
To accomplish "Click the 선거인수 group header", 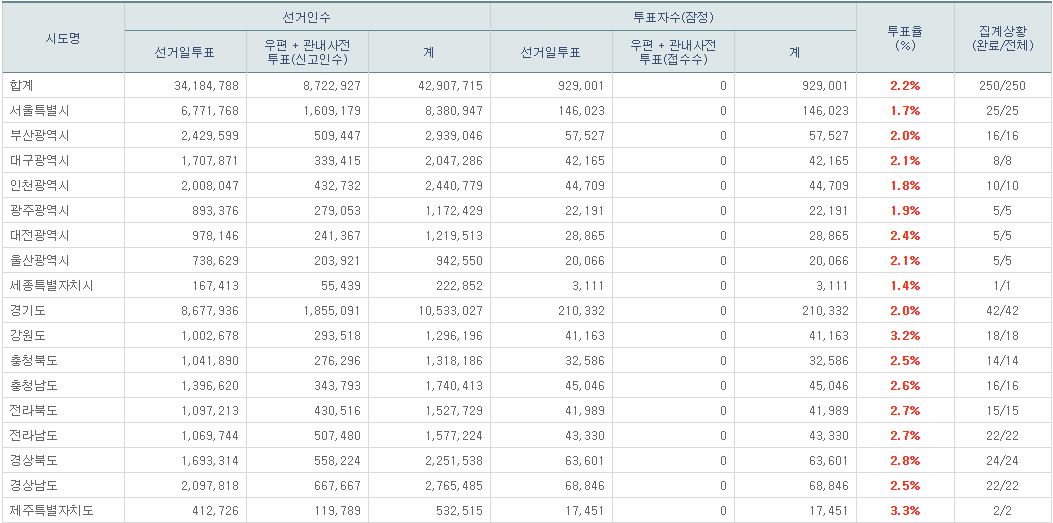I will pos(307,17).
